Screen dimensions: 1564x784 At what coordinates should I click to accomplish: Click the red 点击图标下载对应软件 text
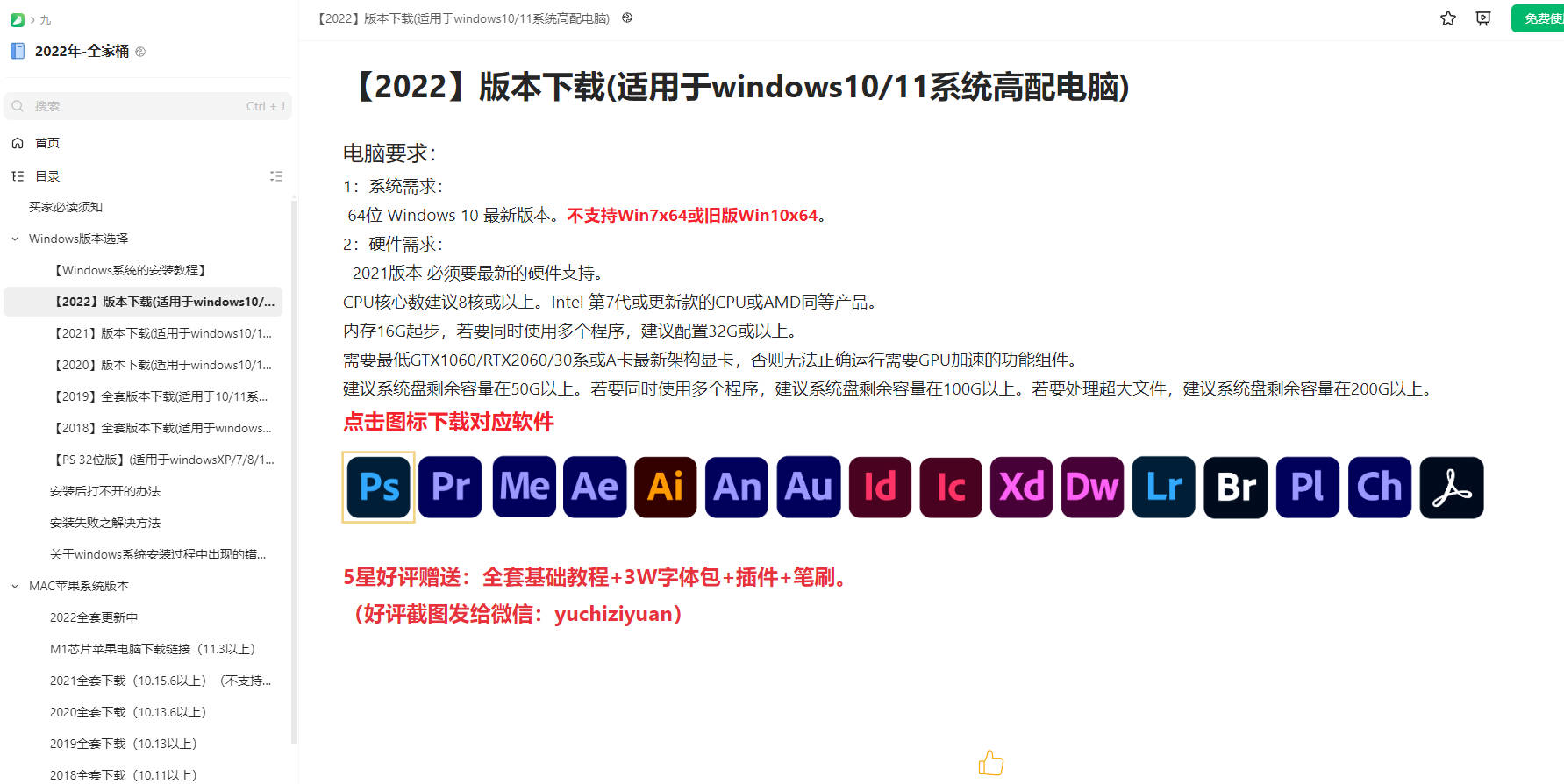click(x=448, y=422)
